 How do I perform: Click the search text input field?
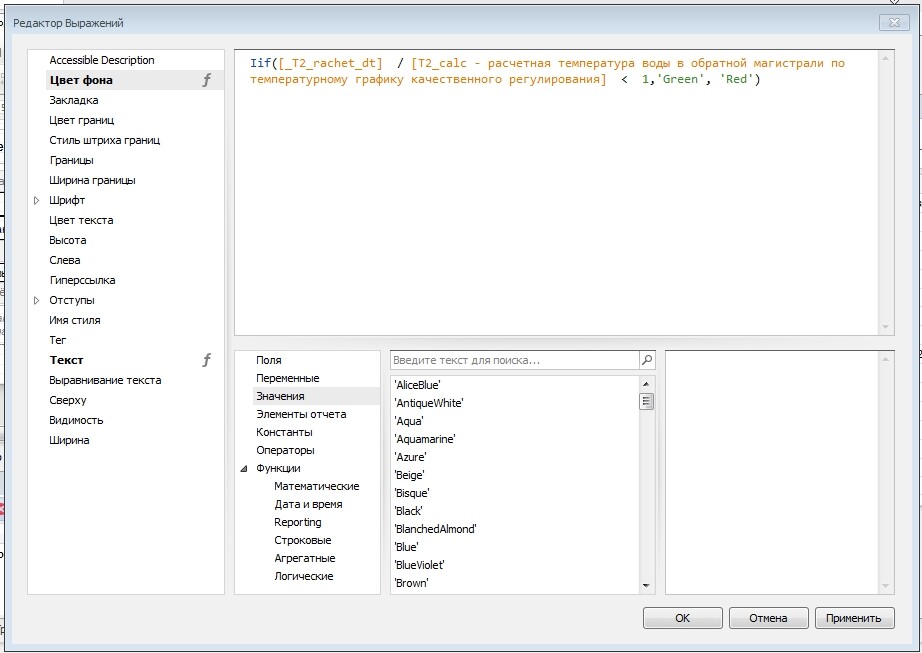[x=512, y=360]
